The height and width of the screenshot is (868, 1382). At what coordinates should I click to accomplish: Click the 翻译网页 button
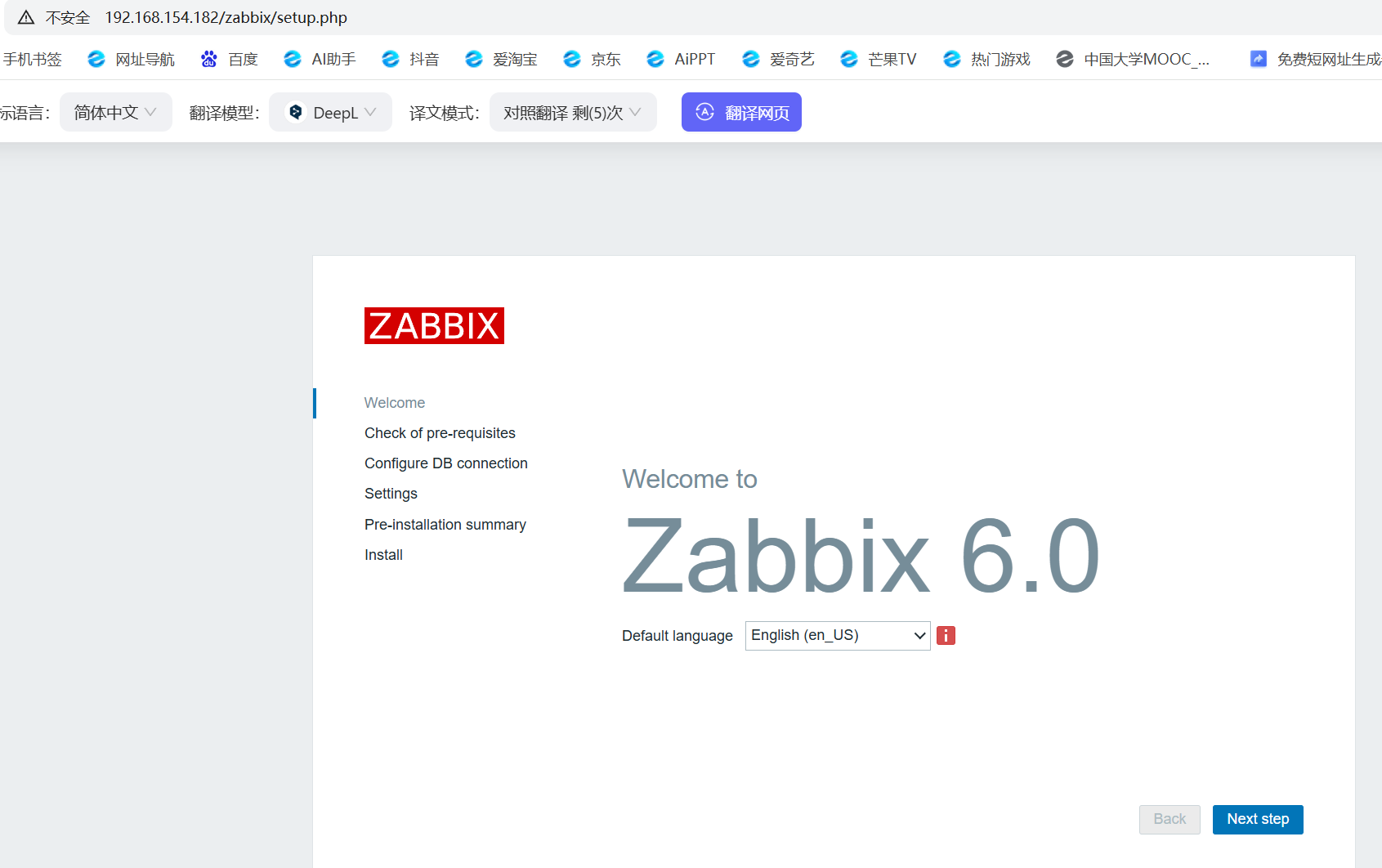[x=741, y=112]
